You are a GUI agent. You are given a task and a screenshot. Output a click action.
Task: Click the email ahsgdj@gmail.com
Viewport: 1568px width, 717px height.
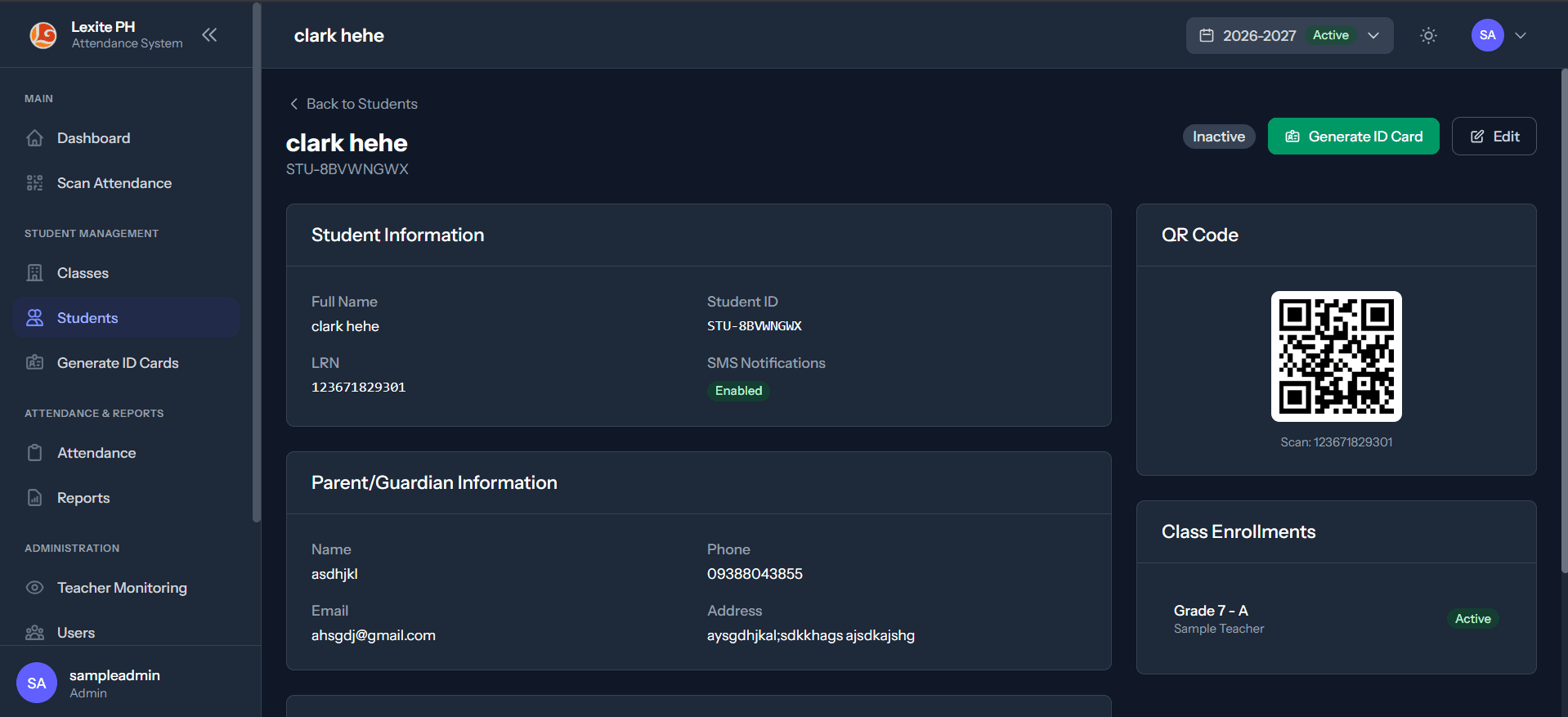374,635
